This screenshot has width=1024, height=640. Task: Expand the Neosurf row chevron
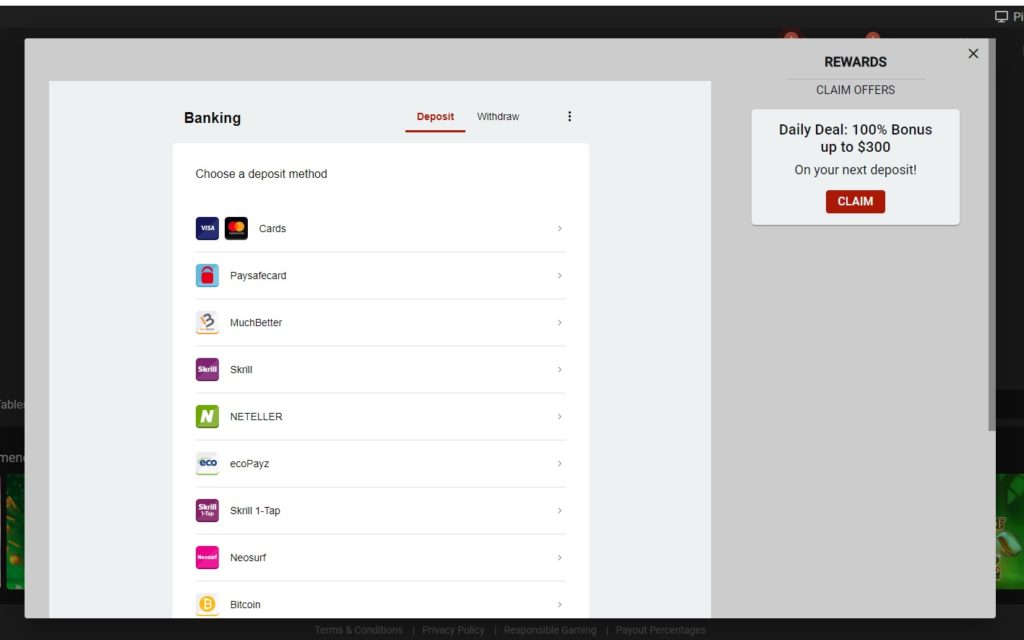(560, 558)
